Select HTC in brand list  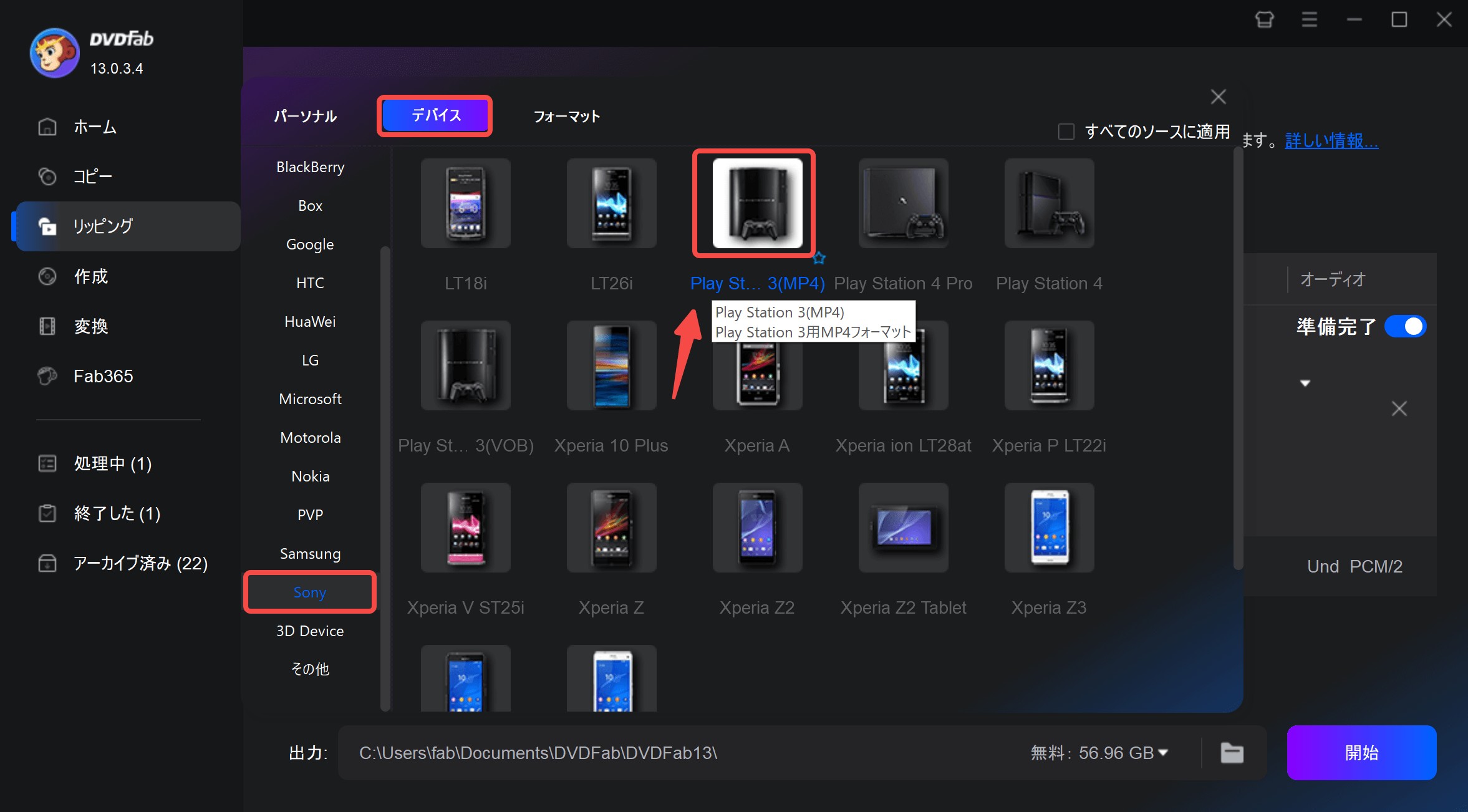tap(310, 283)
